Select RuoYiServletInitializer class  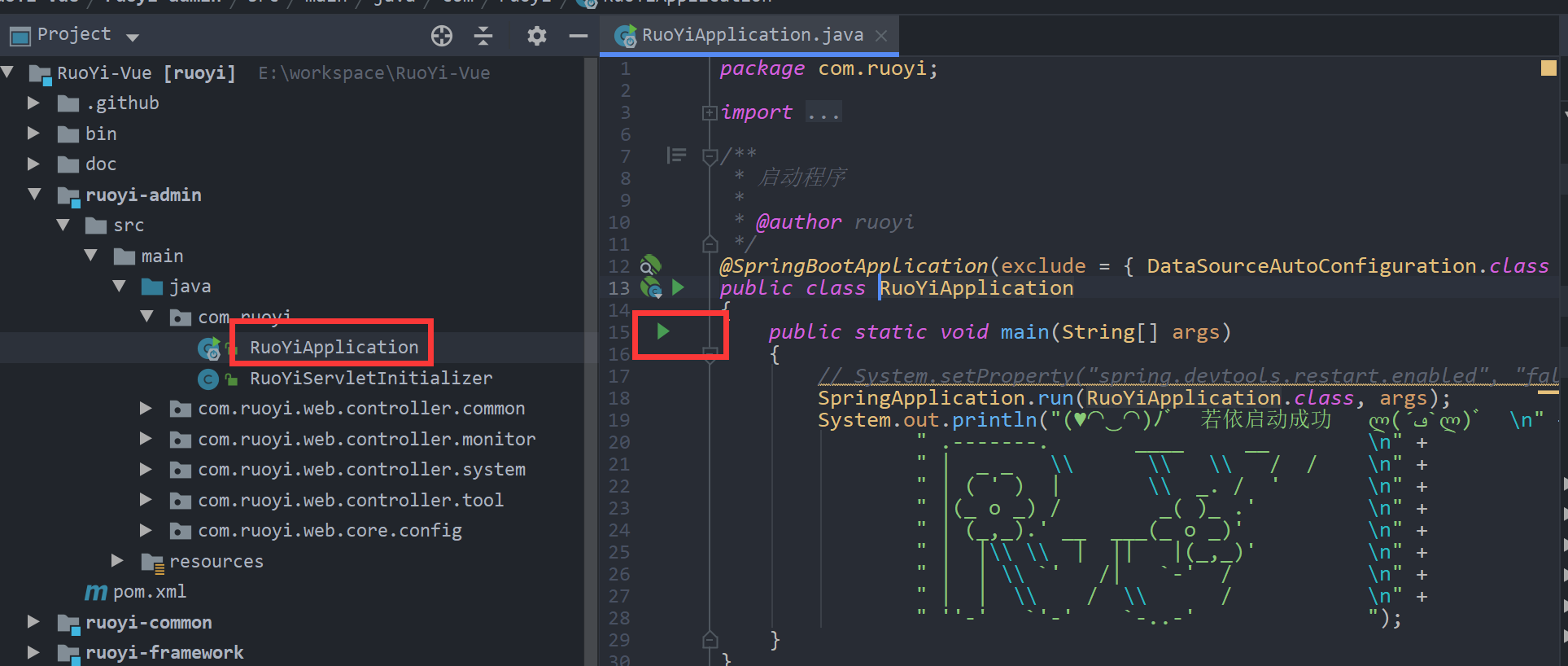tap(371, 378)
